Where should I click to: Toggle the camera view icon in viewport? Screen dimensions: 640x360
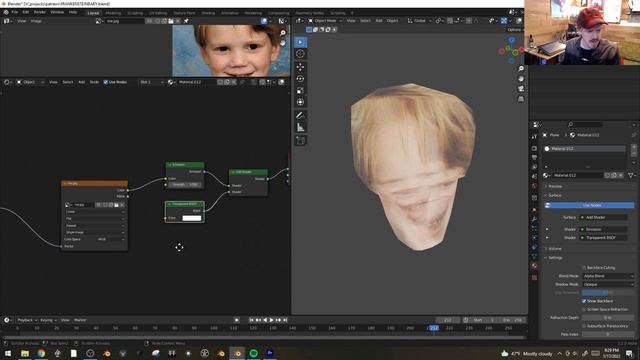coord(521,89)
